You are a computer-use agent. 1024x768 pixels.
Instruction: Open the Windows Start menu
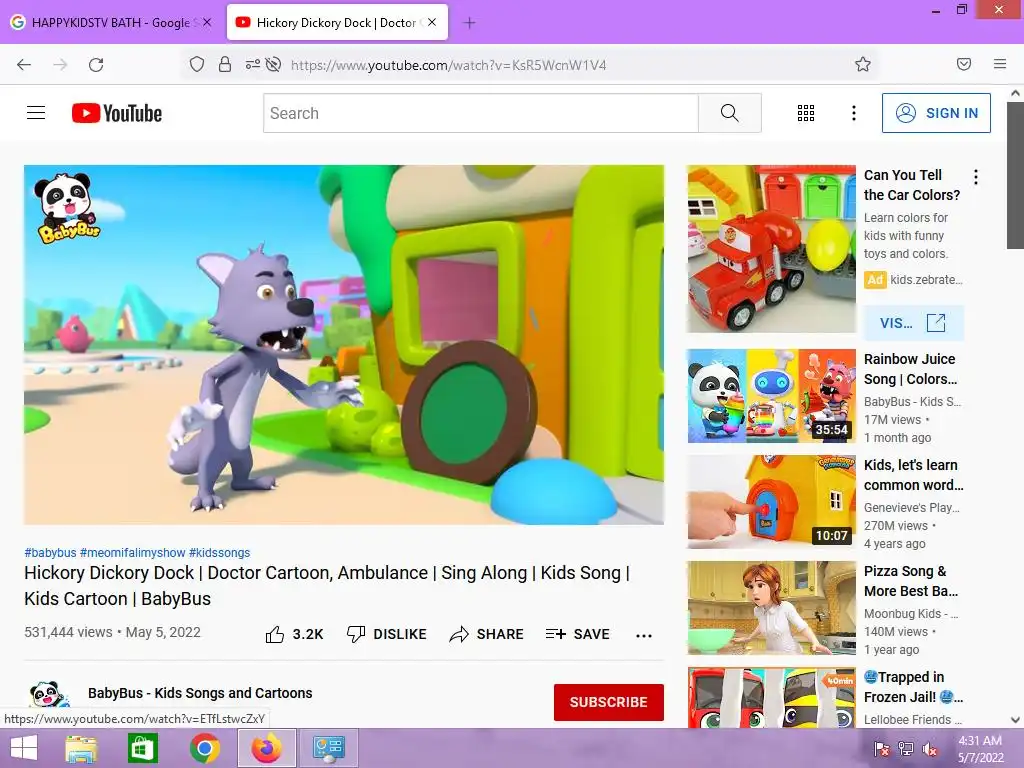(x=24, y=748)
